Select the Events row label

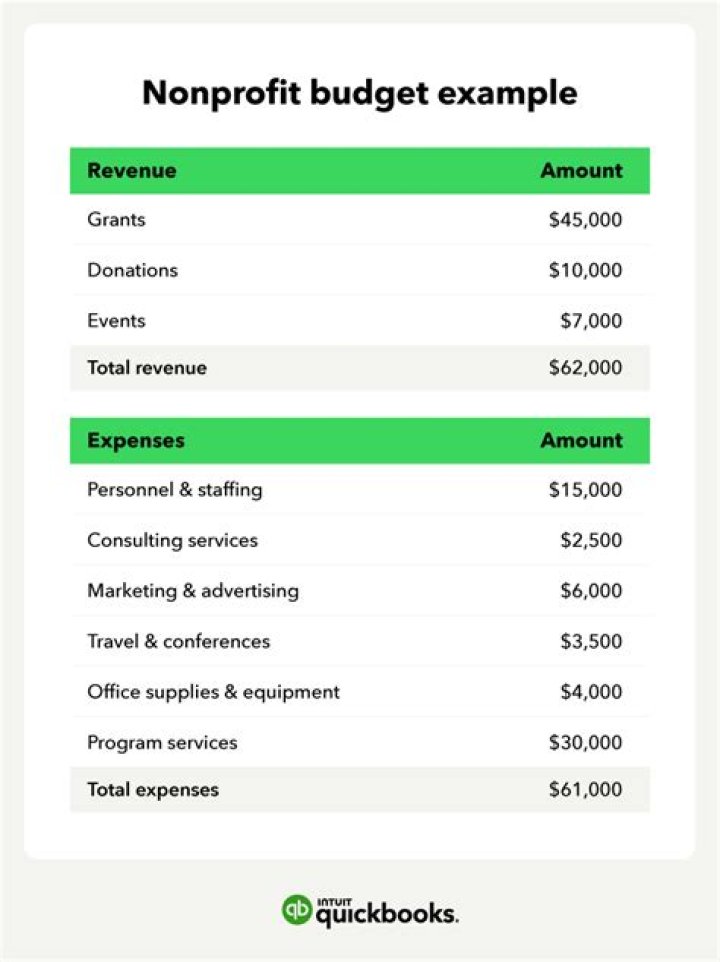116,321
